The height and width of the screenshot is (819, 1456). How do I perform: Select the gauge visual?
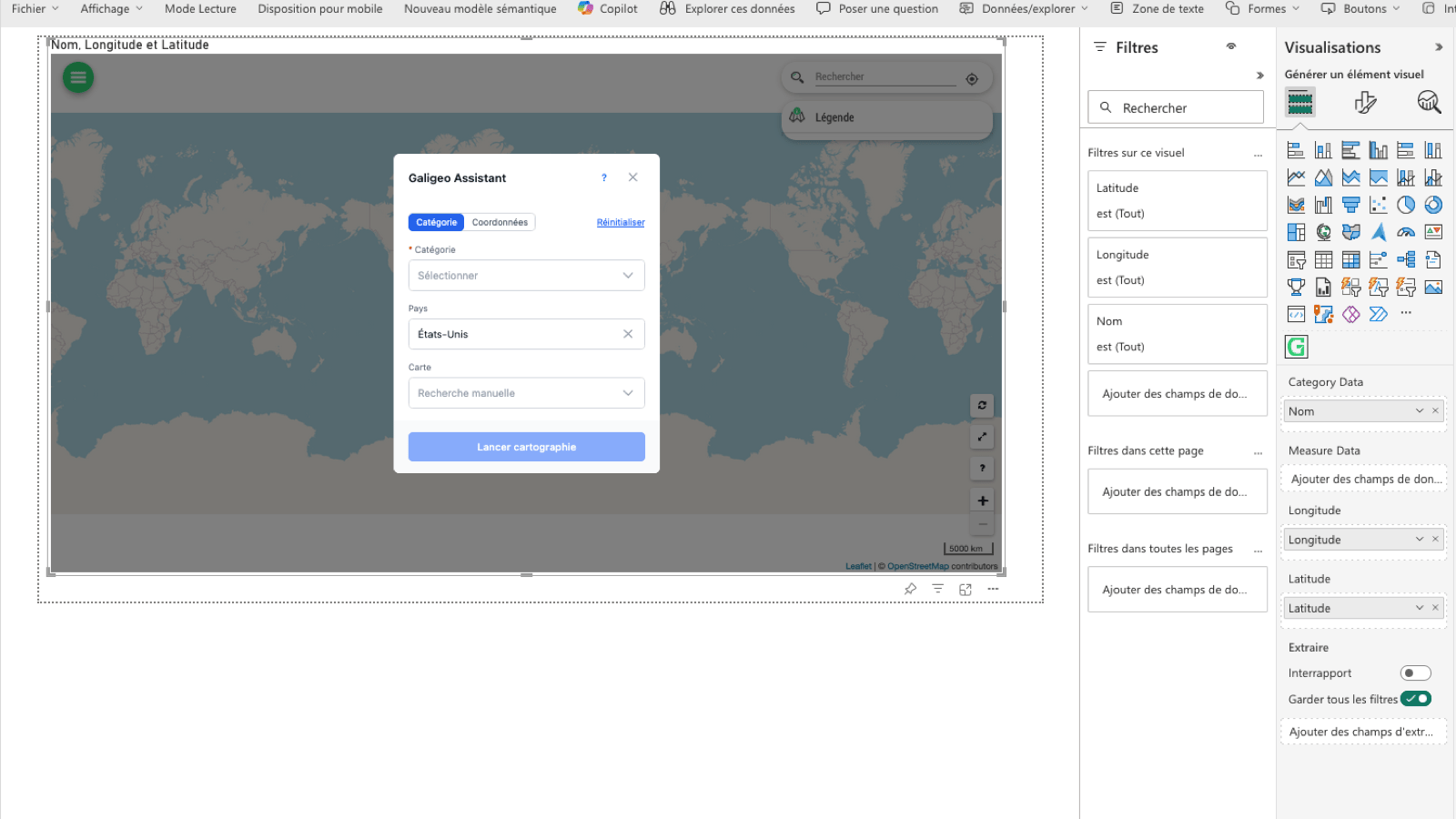click(x=1406, y=231)
